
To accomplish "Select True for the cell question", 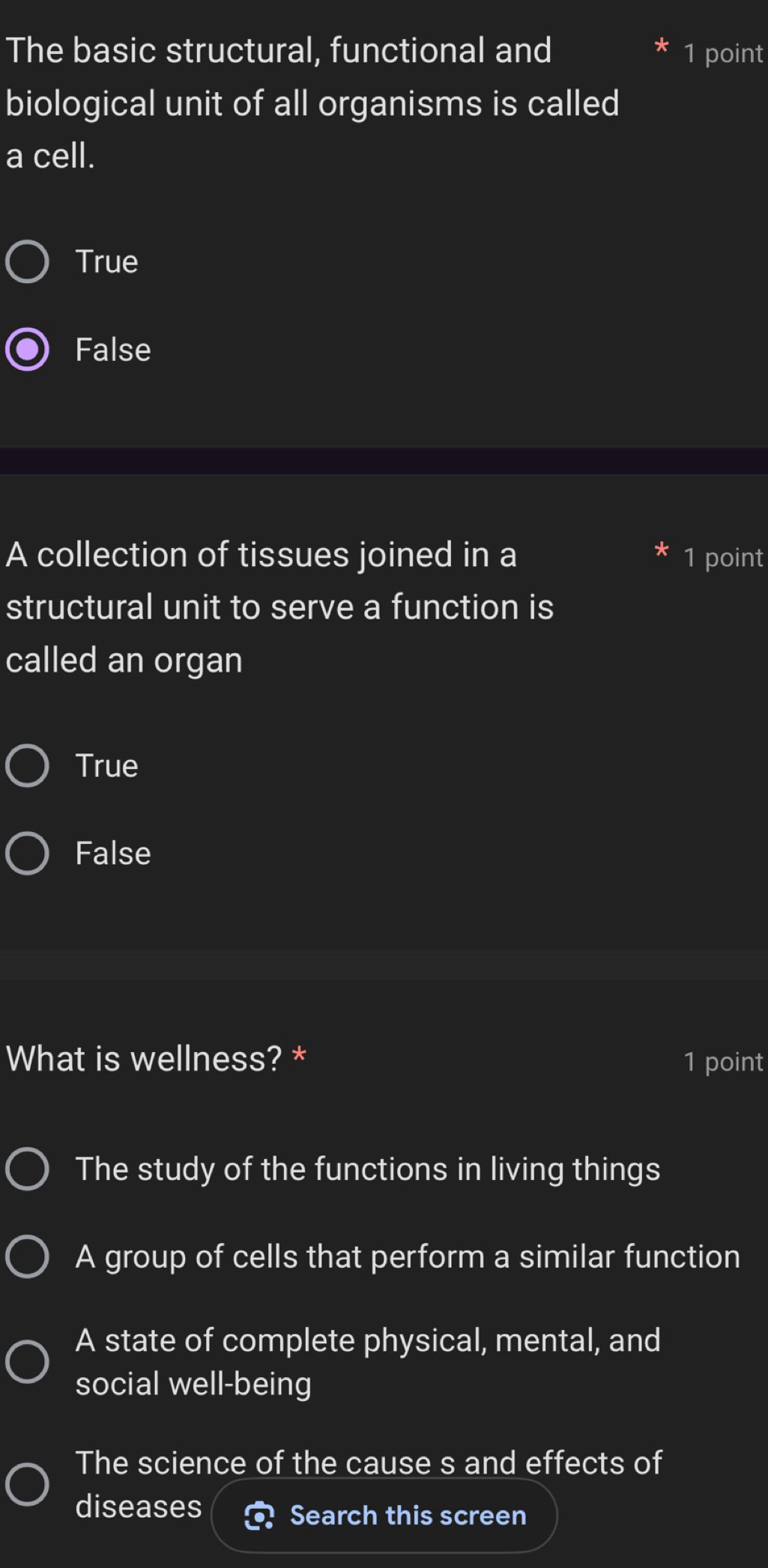I will (28, 262).
